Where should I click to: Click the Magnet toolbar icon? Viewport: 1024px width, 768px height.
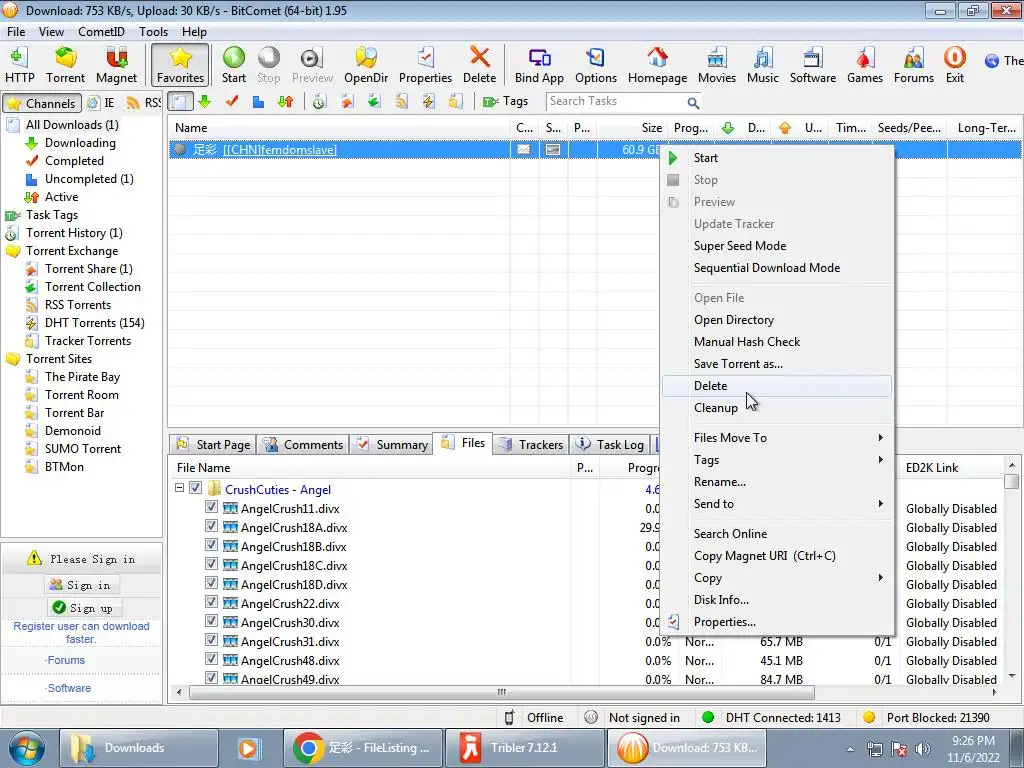pos(116,65)
